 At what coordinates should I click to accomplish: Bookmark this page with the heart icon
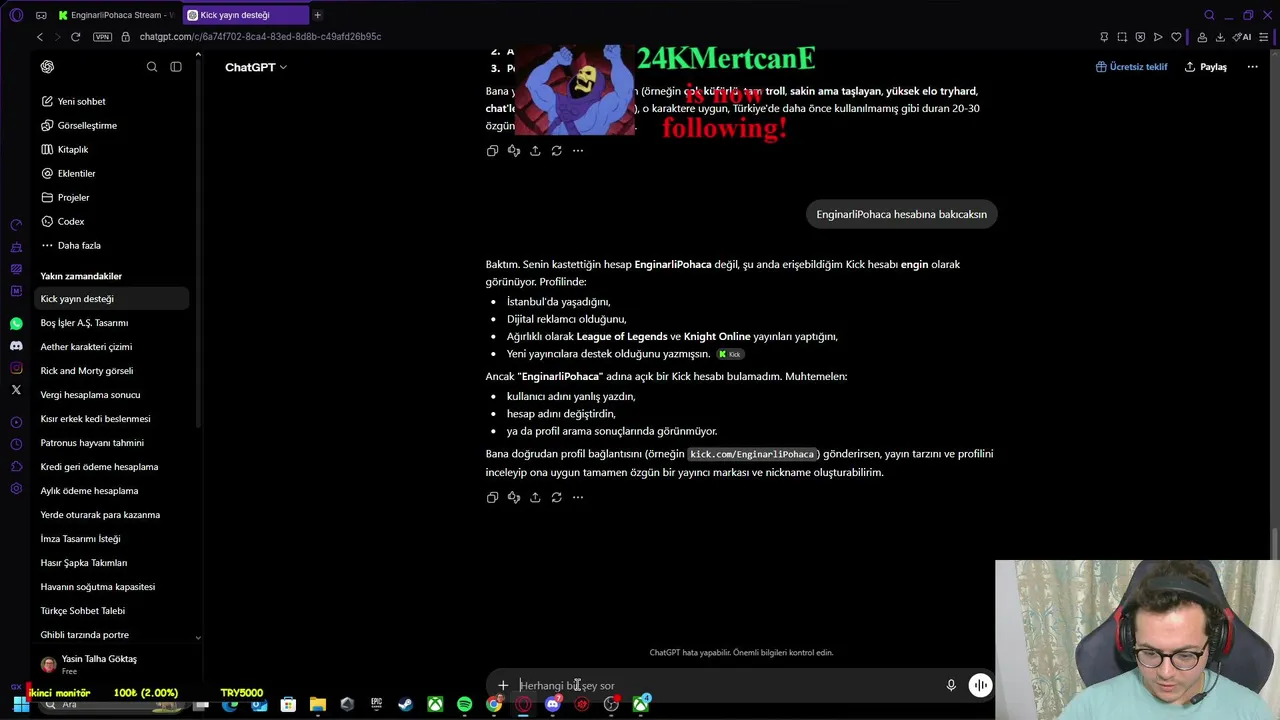coord(1176,37)
